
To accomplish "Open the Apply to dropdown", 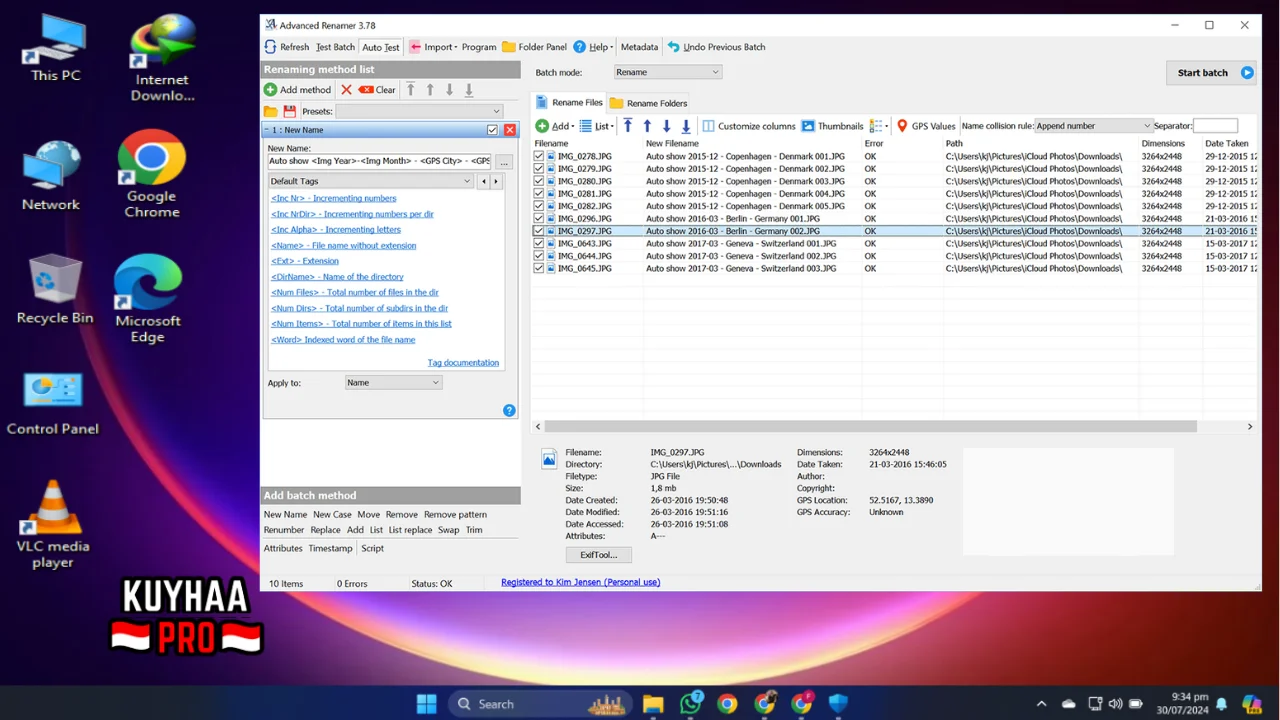I will 393,383.
